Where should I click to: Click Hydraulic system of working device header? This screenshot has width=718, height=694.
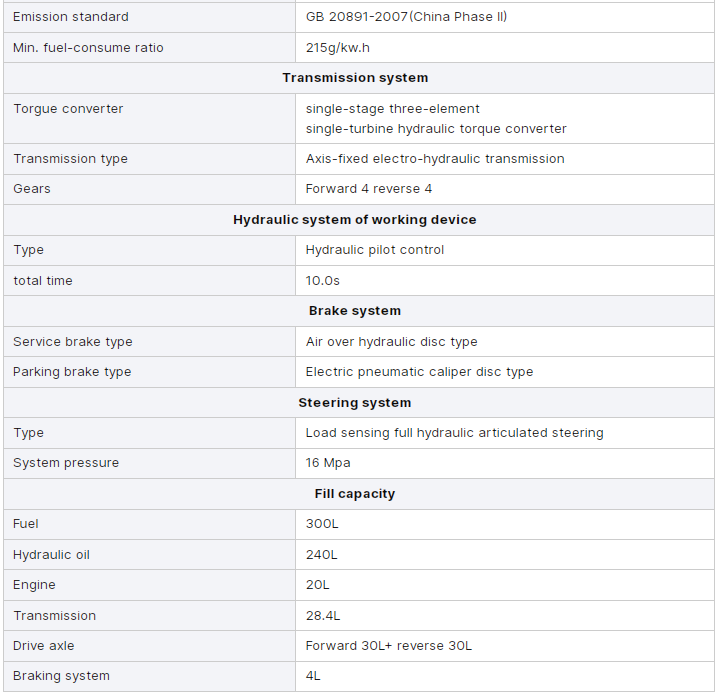355,220
